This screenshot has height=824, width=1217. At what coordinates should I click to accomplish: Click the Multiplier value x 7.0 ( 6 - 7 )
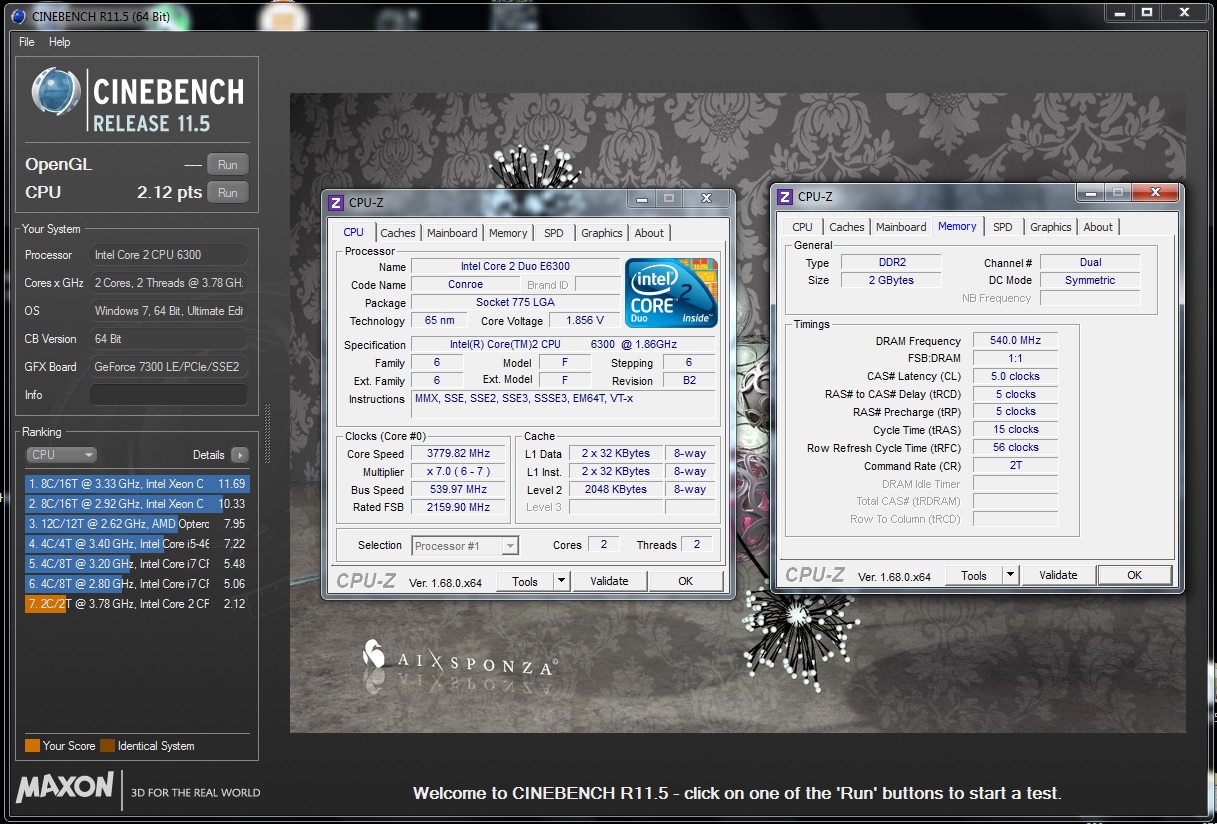(x=458, y=472)
